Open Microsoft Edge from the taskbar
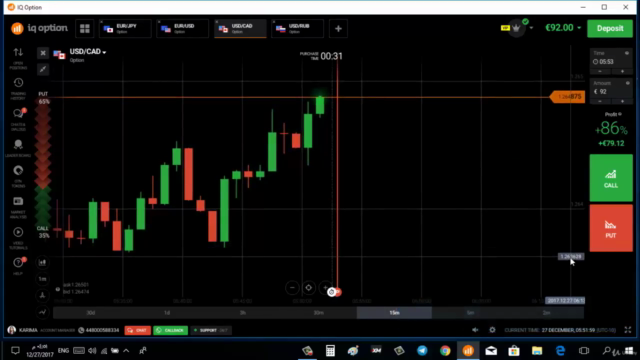 (x=560, y=351)
